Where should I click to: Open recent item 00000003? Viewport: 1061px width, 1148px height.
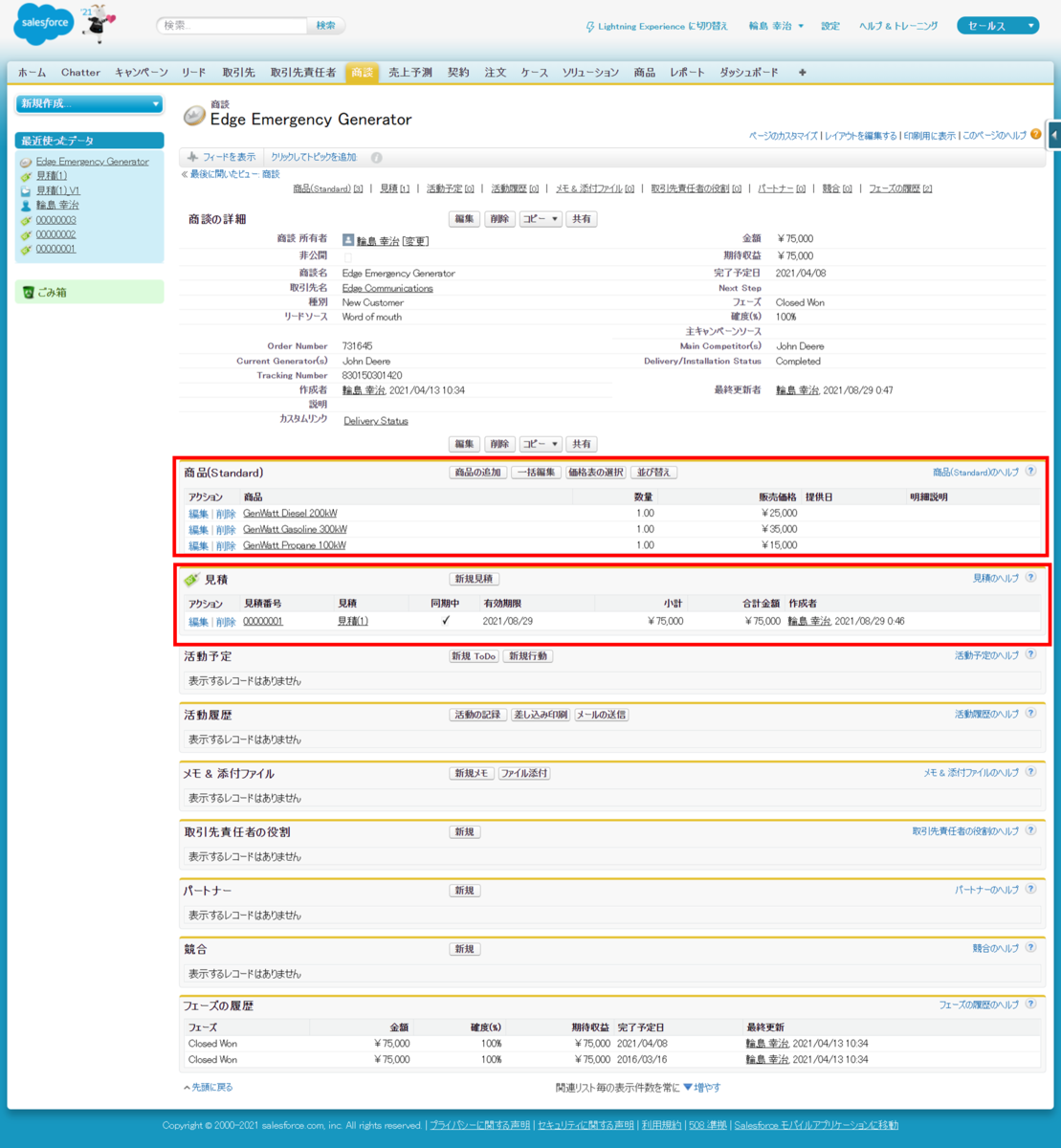click(55, 220)
